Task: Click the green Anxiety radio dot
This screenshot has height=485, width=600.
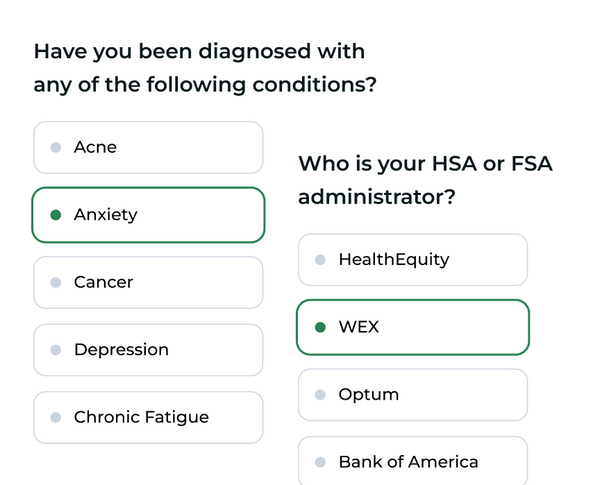Action: click(x=56, y=215)
